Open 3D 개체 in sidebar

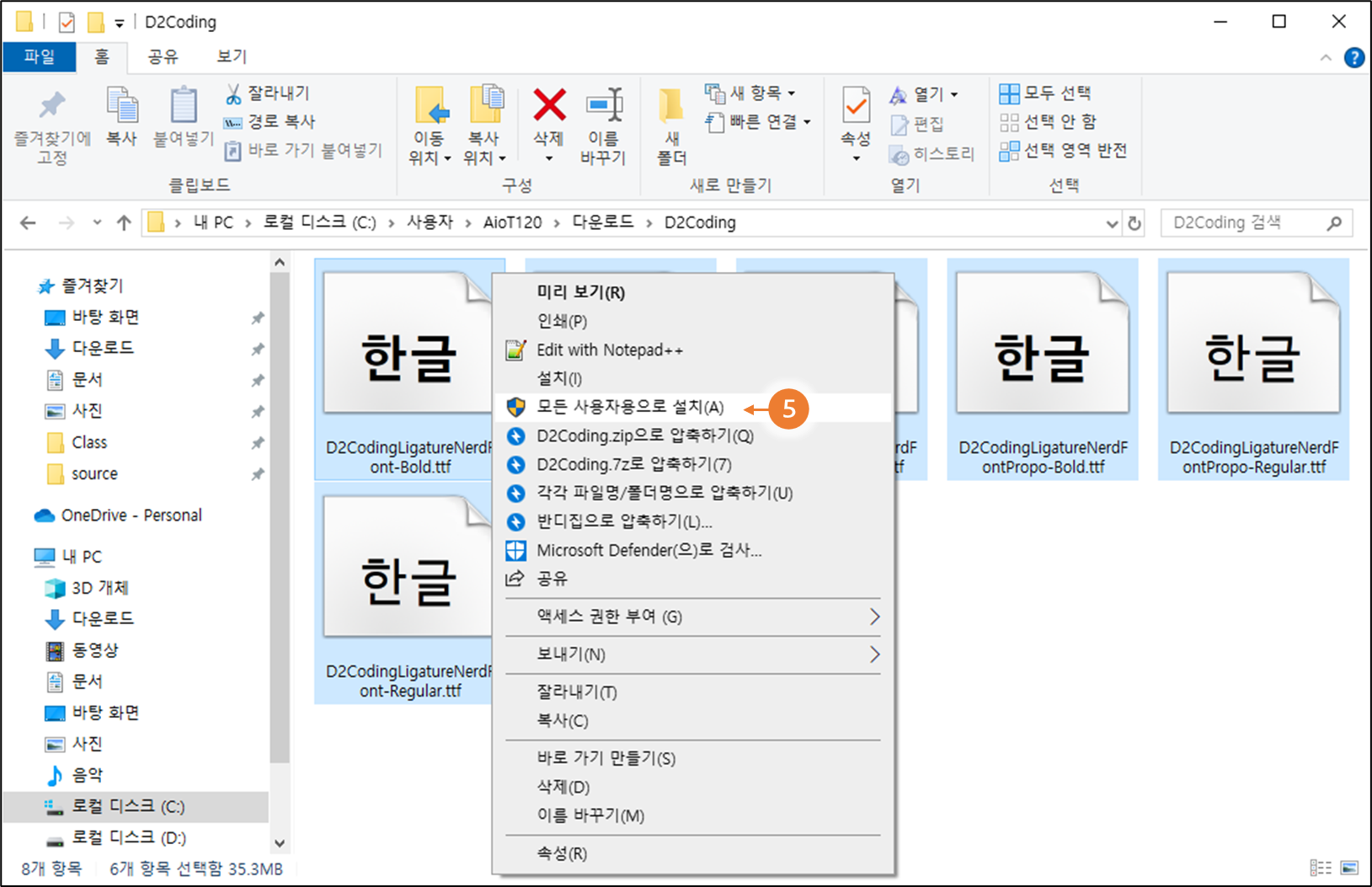click(x=87, y=587)
